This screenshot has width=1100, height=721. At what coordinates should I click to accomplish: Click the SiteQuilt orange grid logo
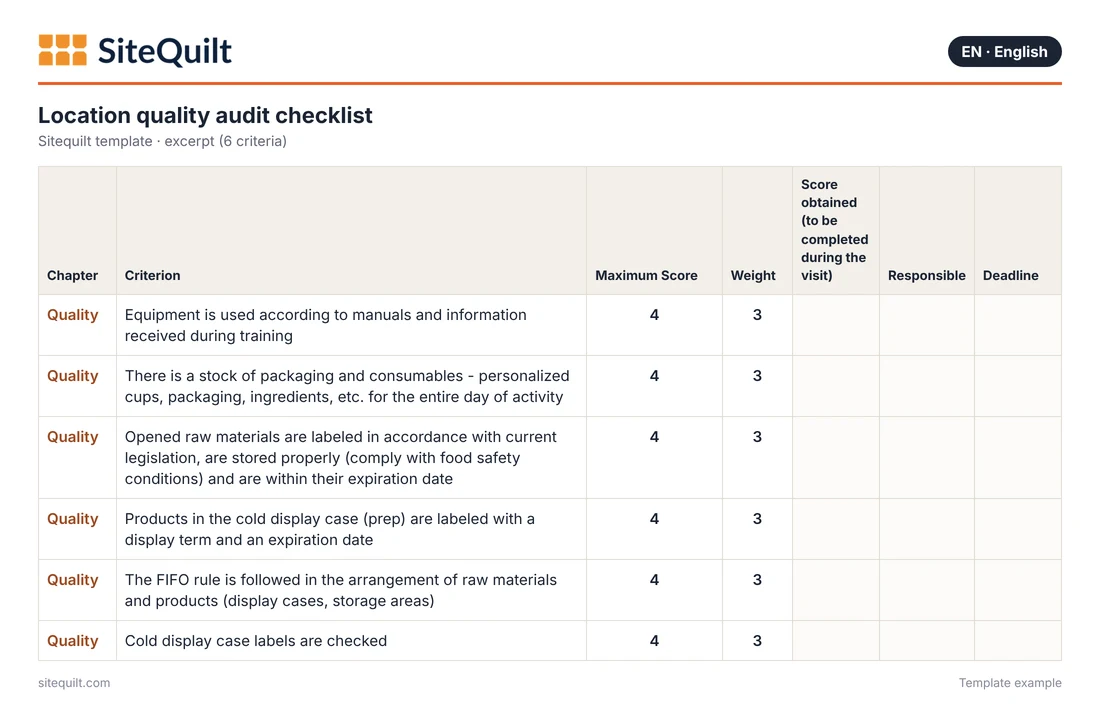click(62, 50)
